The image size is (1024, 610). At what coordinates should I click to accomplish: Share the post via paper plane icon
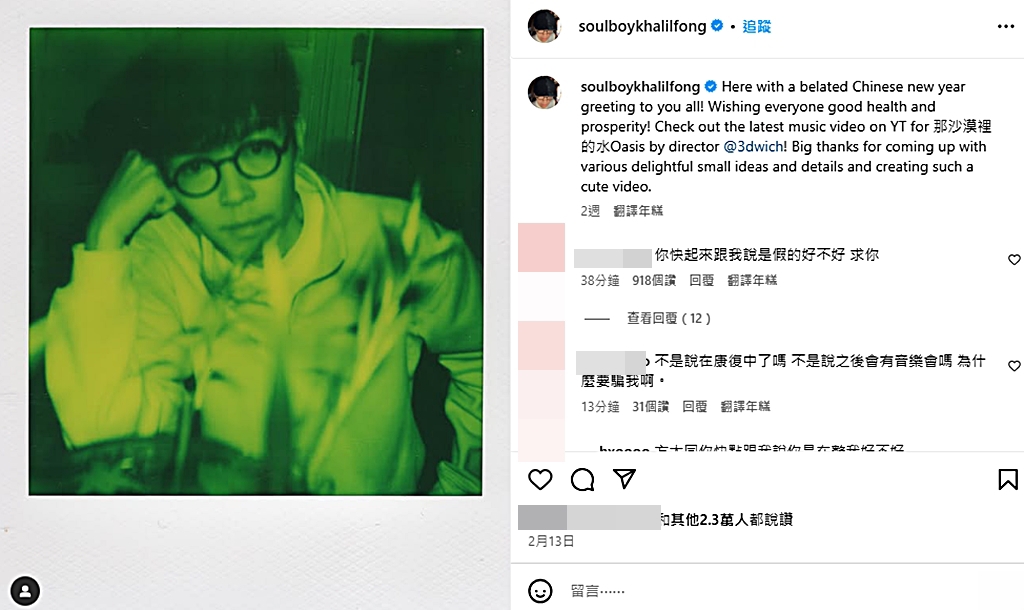624,479
